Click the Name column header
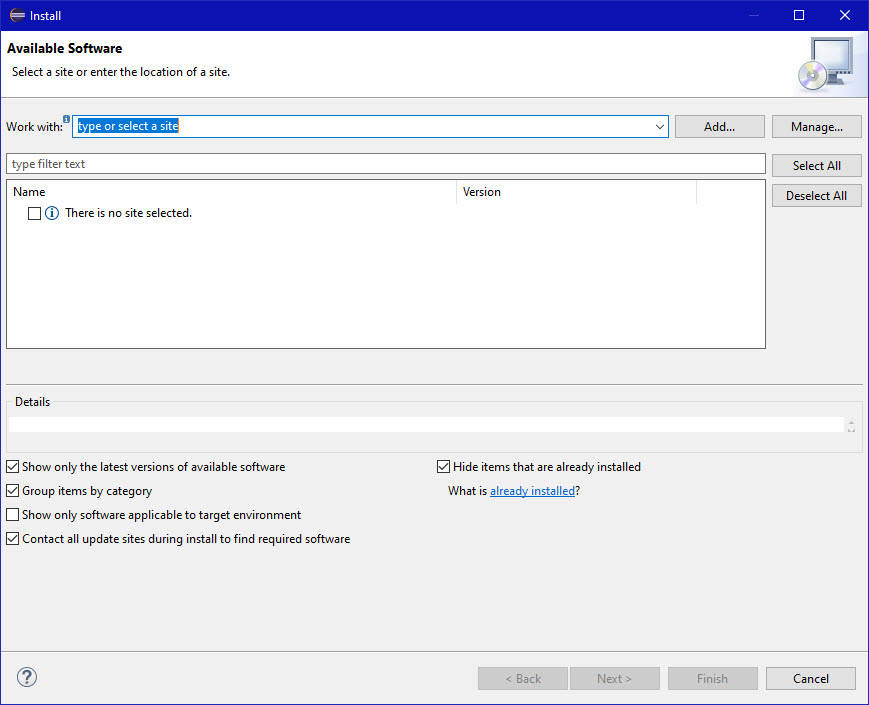The image size is (869, 705). (x=30, y=192)
